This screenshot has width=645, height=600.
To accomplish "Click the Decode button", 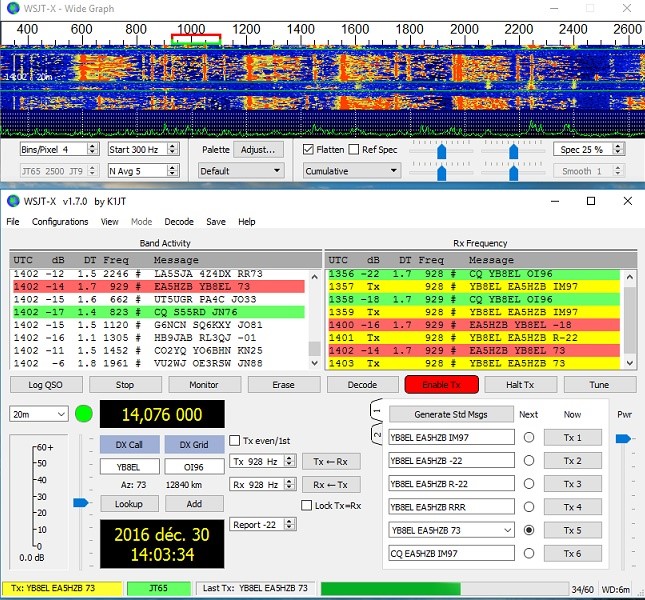I will pos(362,385).
